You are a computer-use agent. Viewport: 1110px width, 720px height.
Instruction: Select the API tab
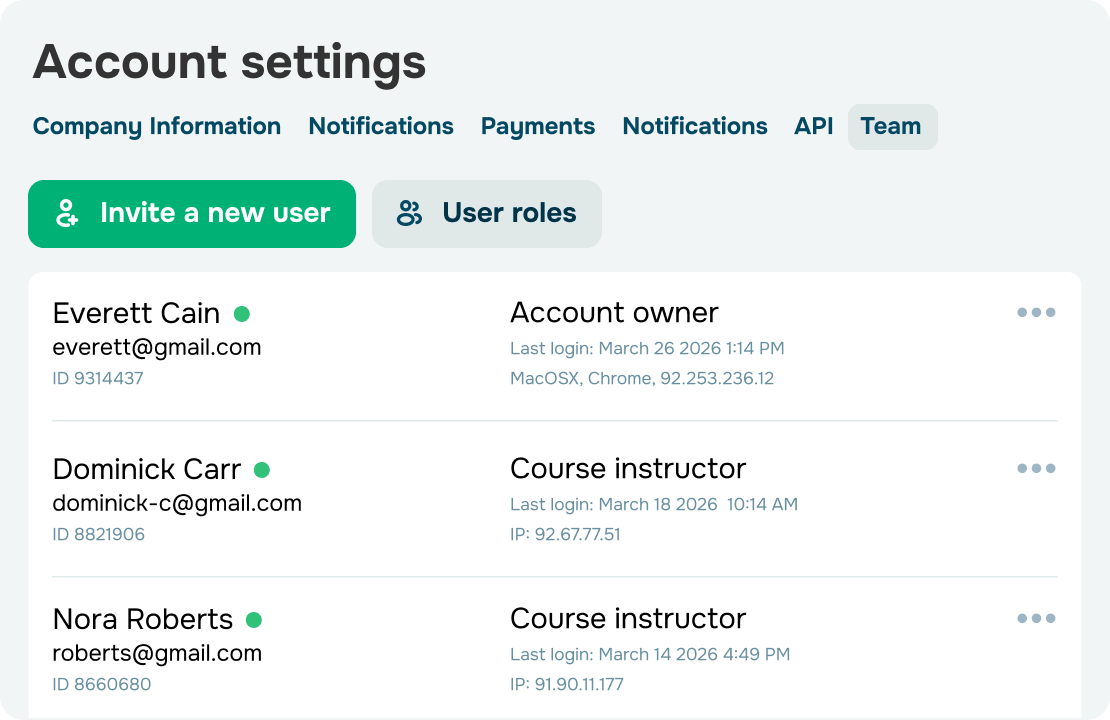pyautogui.click(x=814, y=126)
